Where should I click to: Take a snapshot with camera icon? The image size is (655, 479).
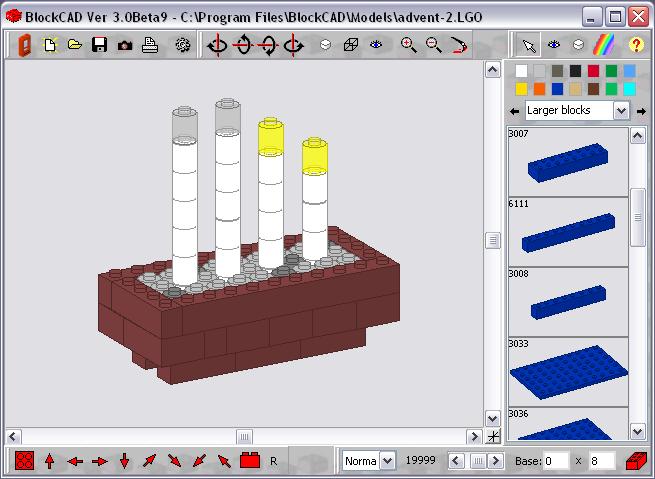pos(125,46)
